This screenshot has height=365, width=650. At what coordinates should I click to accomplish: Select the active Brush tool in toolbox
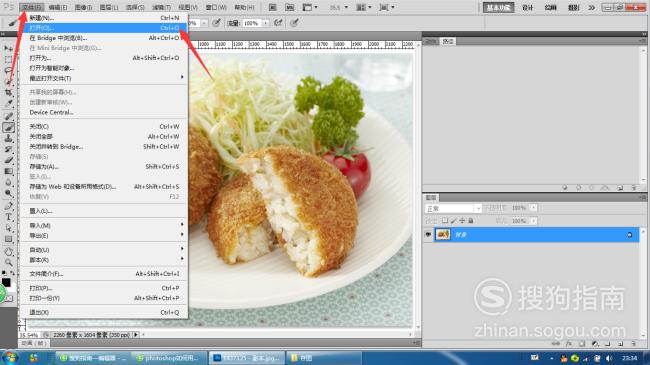coord(8,128)
